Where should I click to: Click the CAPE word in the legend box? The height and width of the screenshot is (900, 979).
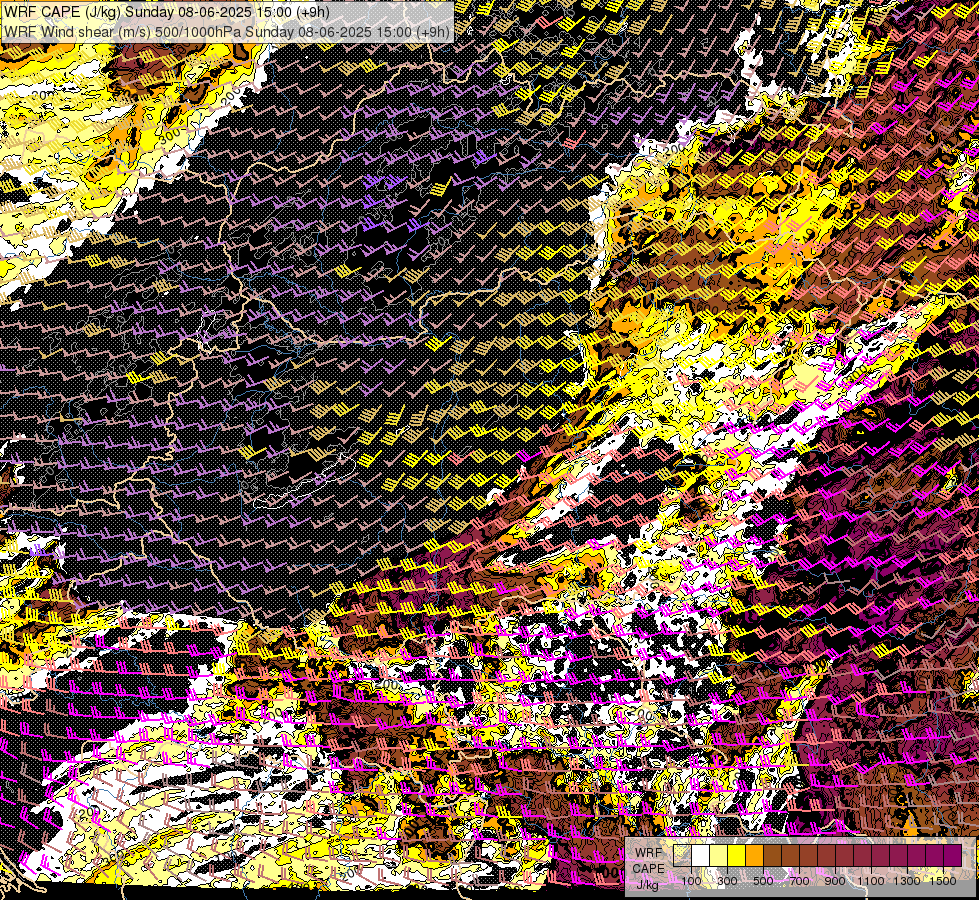click(649, 869)
